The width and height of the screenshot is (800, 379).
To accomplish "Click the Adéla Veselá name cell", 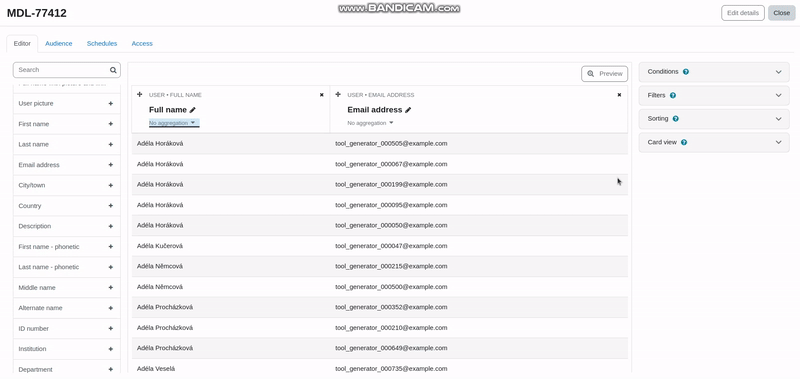I will tap(156, 368).
